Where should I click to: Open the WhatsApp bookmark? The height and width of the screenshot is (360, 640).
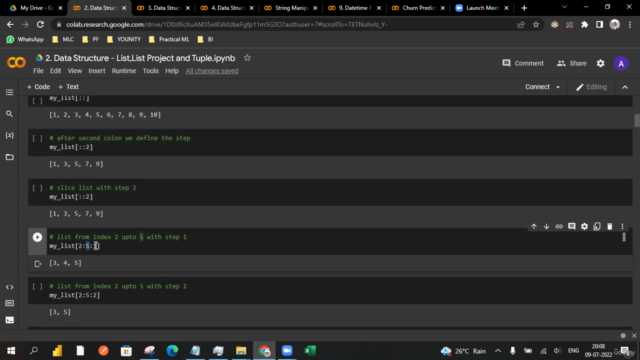point(25,39)
